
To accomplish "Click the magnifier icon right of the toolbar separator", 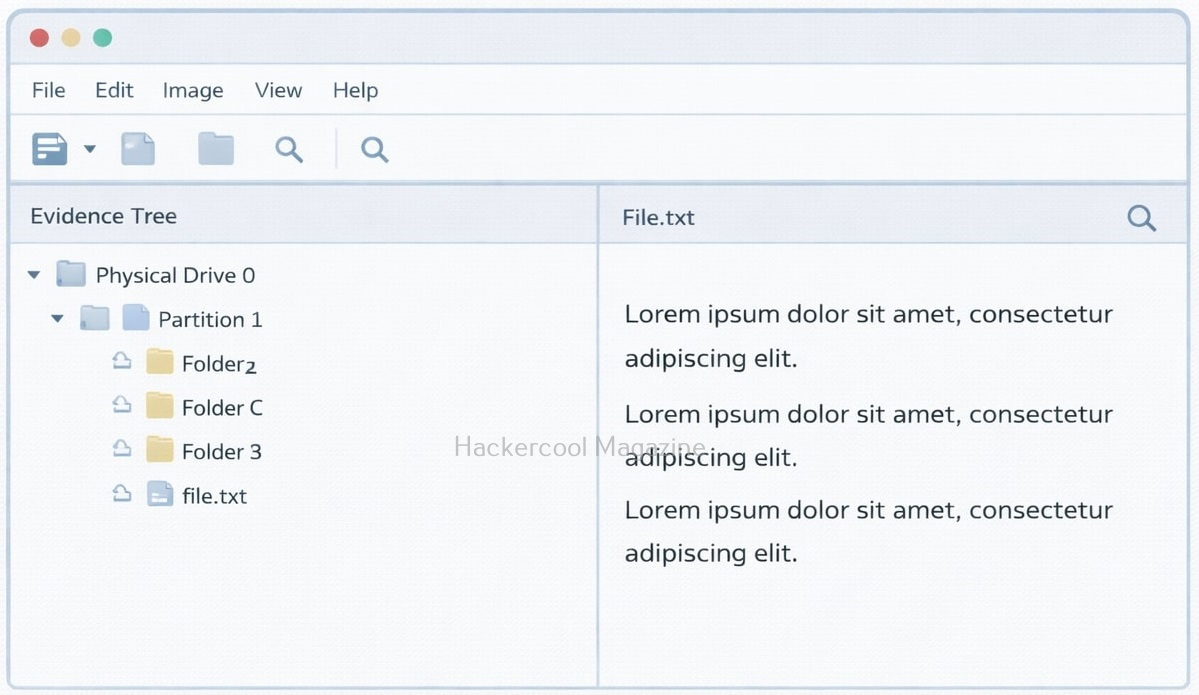I will pos(374,149).
